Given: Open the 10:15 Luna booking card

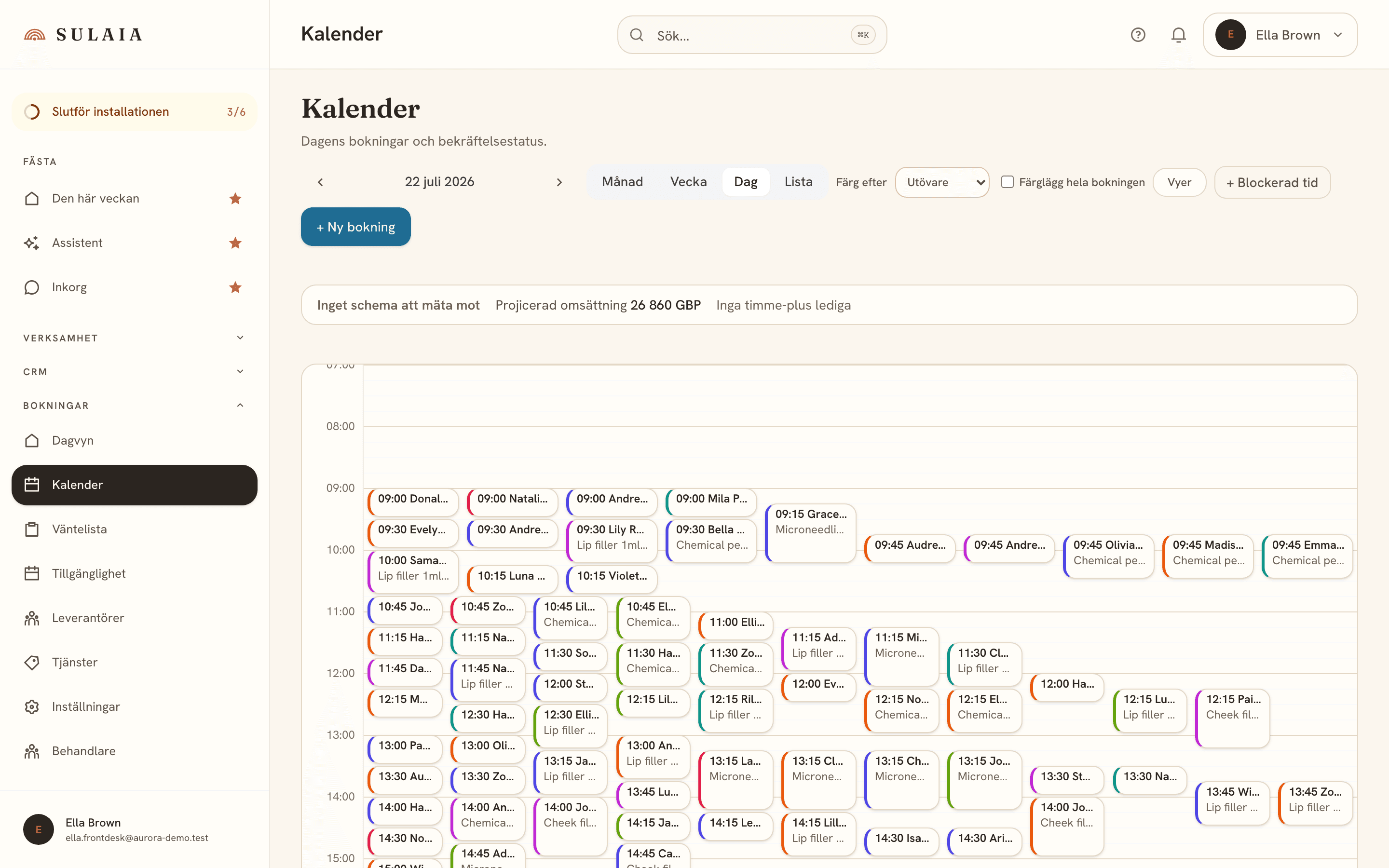Looking at the screenshot, I should point(512,579).
